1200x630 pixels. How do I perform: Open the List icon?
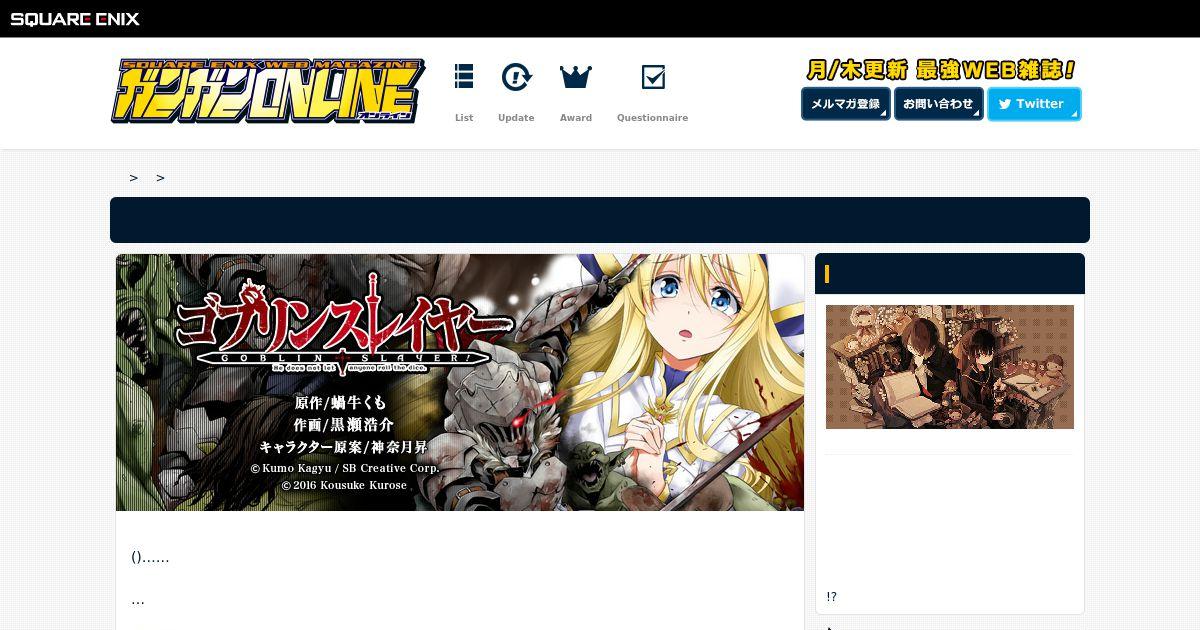[x=464, y=77]
